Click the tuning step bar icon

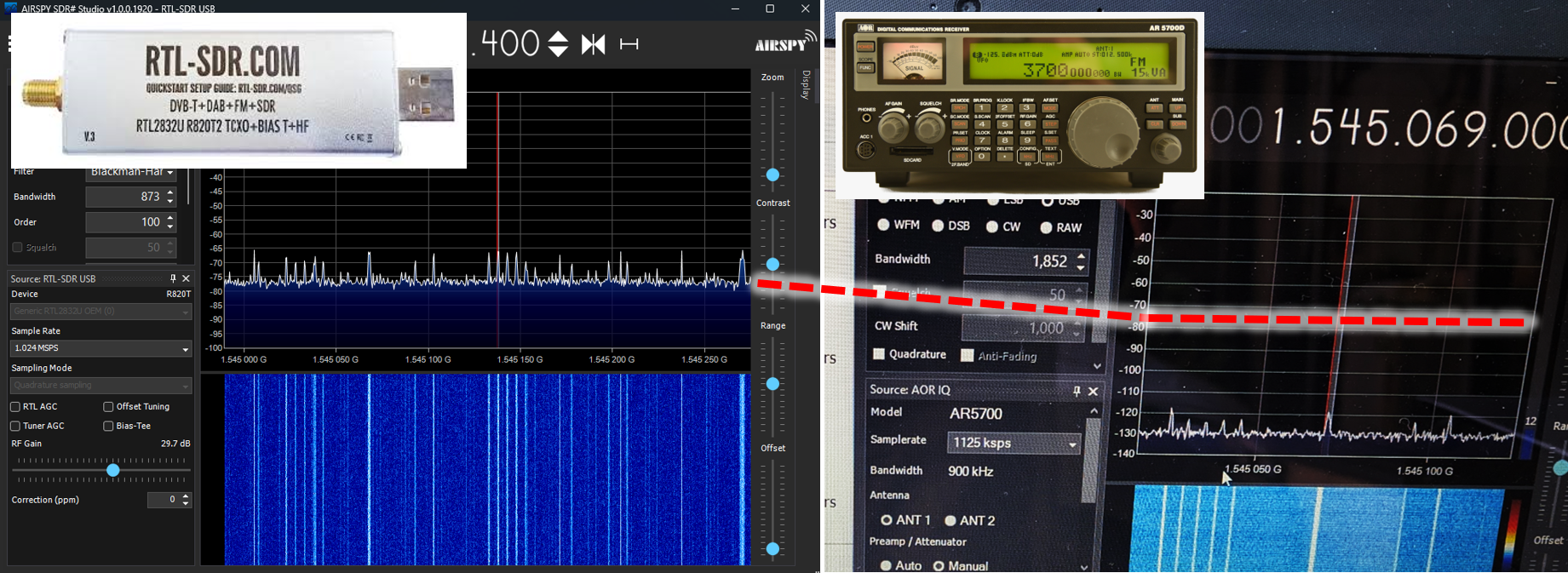629,44
